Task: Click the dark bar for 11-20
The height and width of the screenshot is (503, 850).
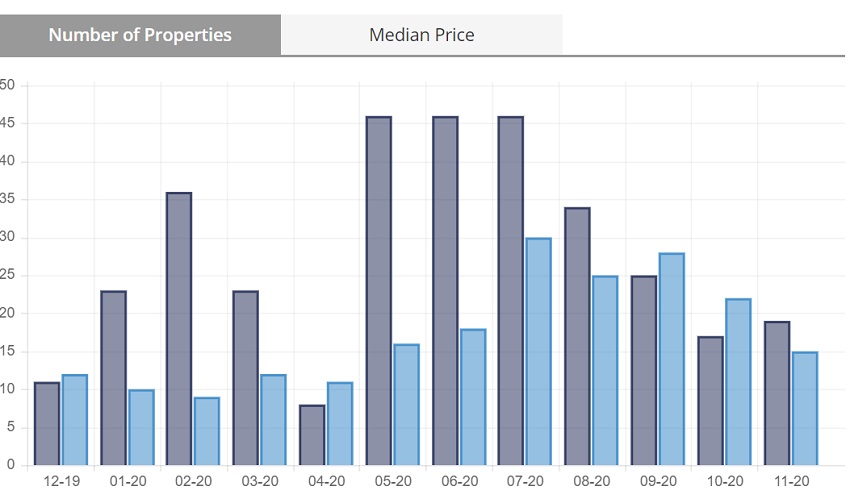Action: (777, 393)
